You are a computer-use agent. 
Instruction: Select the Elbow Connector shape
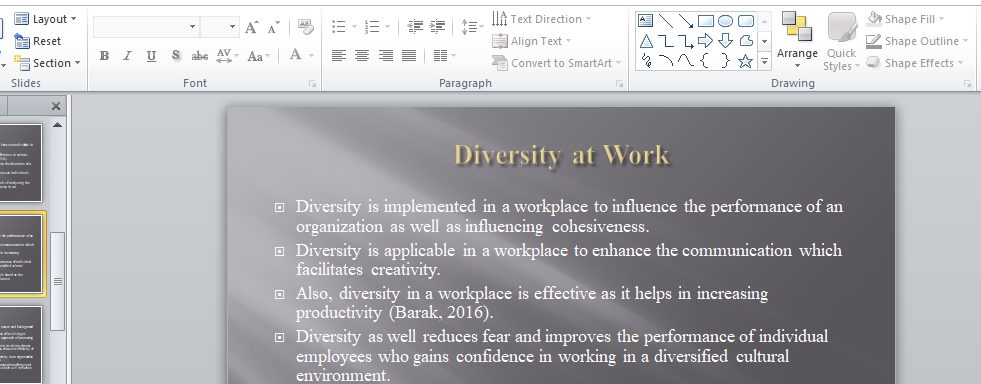(666, 41)
